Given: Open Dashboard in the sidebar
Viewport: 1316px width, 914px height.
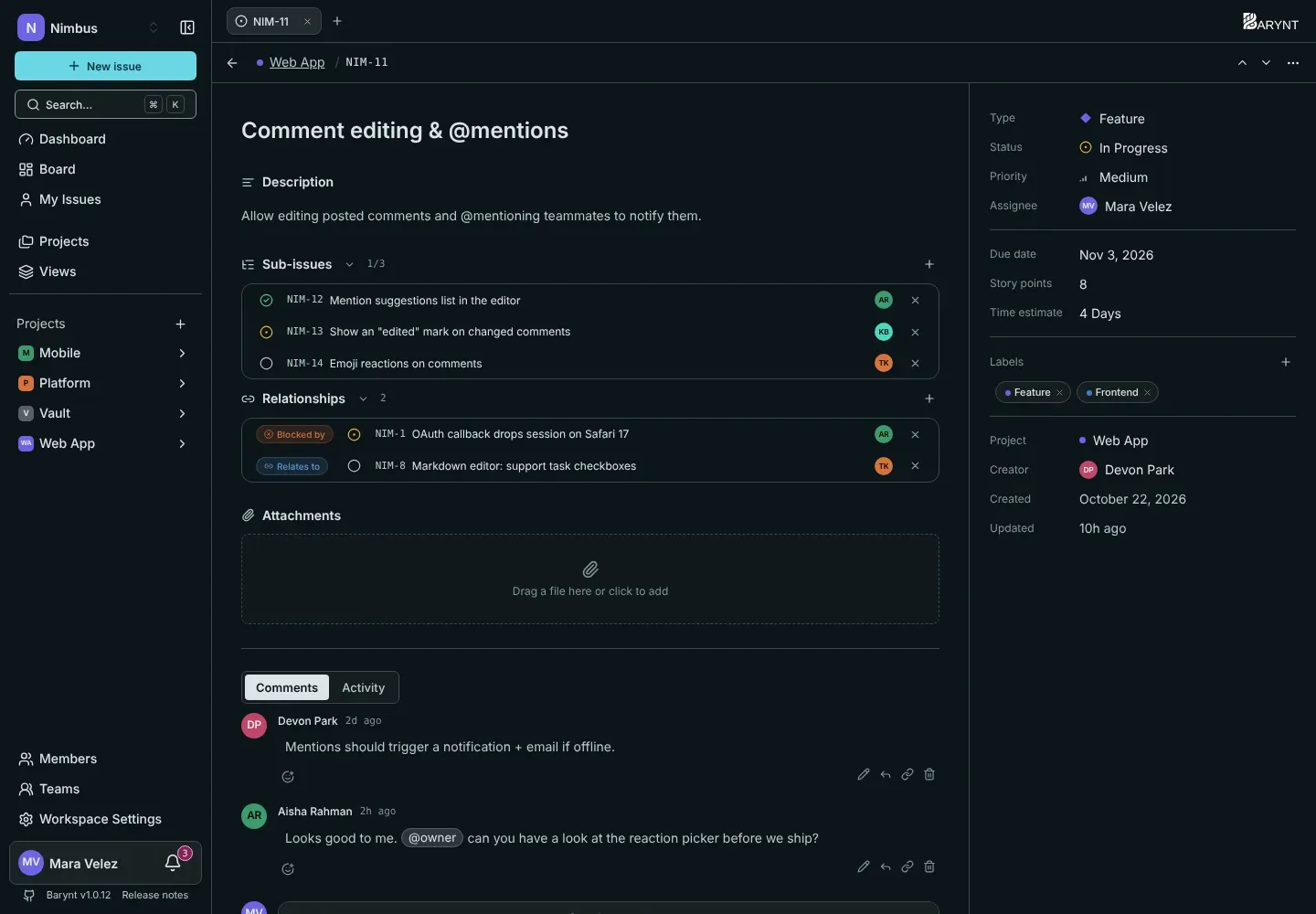Looking at the screenshot, I should [x=105, y=139].
